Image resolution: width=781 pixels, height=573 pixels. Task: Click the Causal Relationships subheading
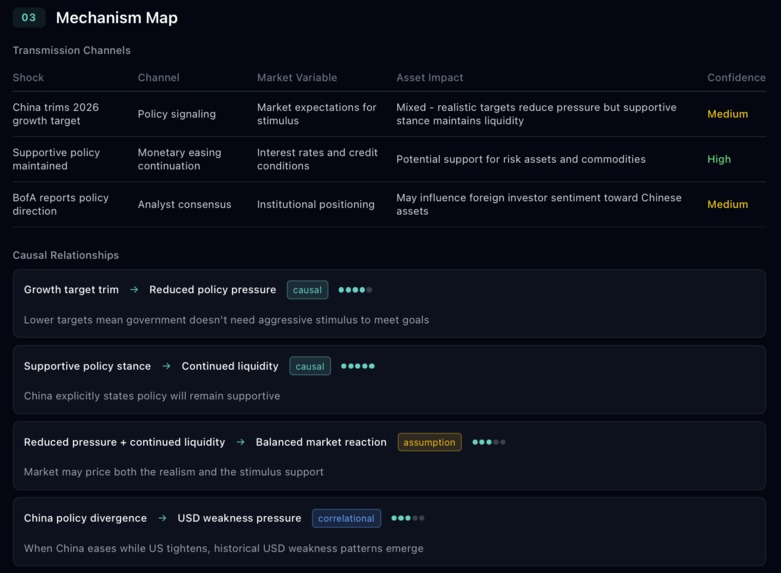pos(66,255)
